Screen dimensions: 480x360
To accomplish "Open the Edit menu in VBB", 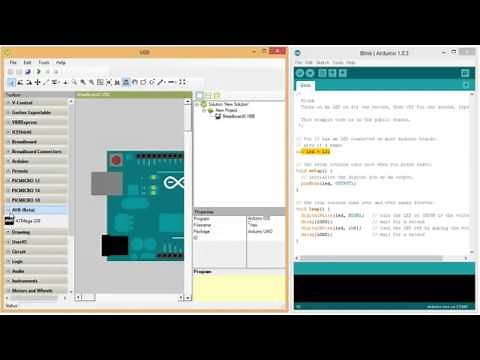I will [27, 62].
